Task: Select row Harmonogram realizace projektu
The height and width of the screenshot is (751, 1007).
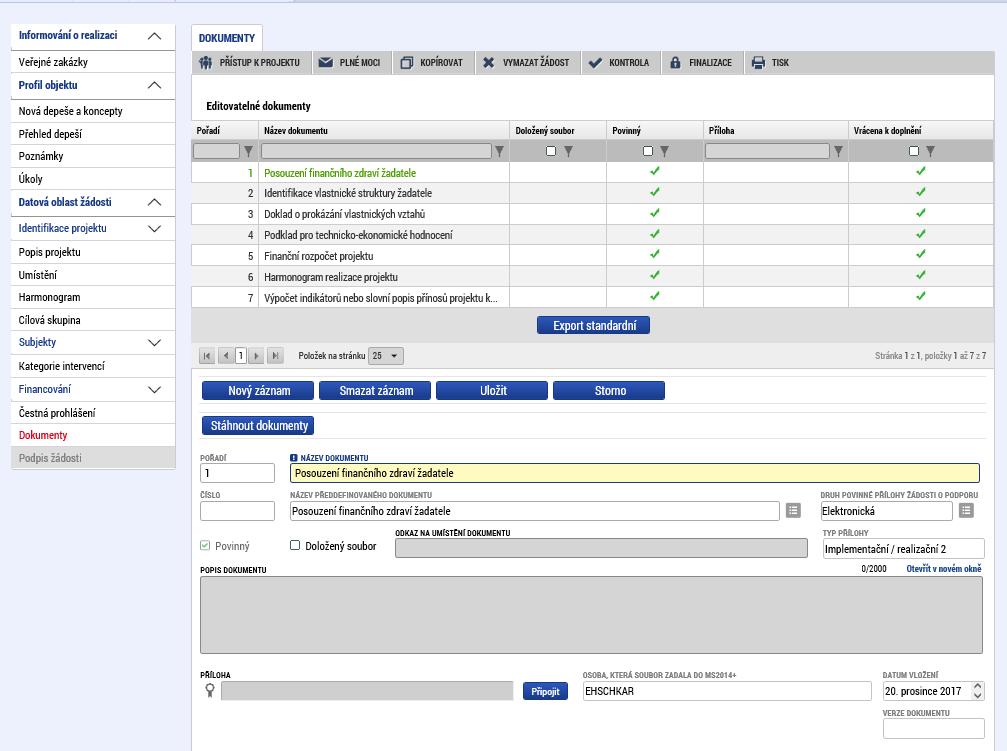Action: (x=592, y=278)
